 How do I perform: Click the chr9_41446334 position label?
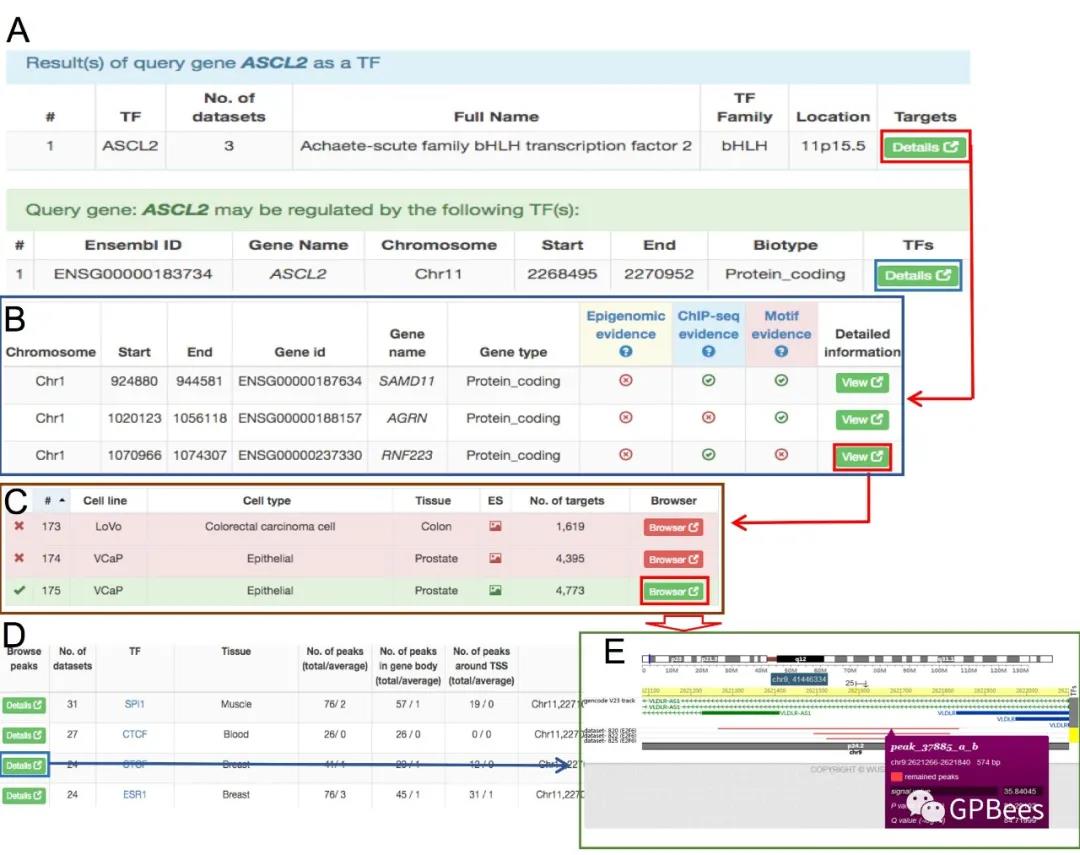799,679
